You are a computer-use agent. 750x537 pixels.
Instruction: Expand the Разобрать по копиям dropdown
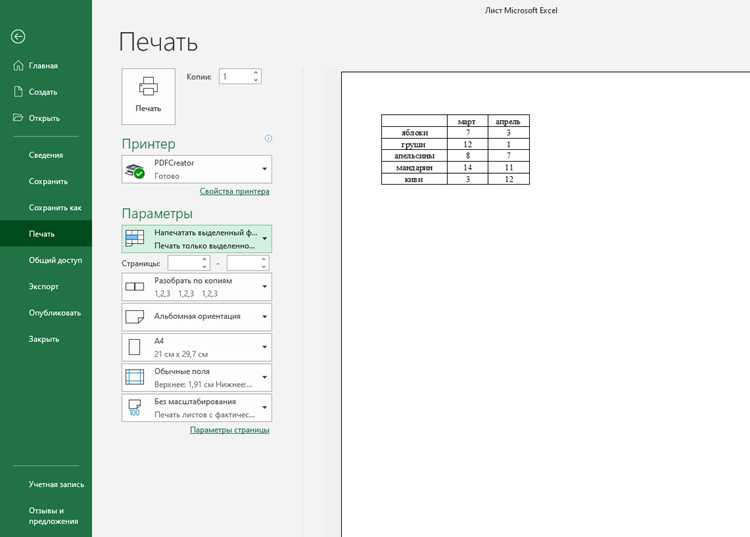pos(265,286)
